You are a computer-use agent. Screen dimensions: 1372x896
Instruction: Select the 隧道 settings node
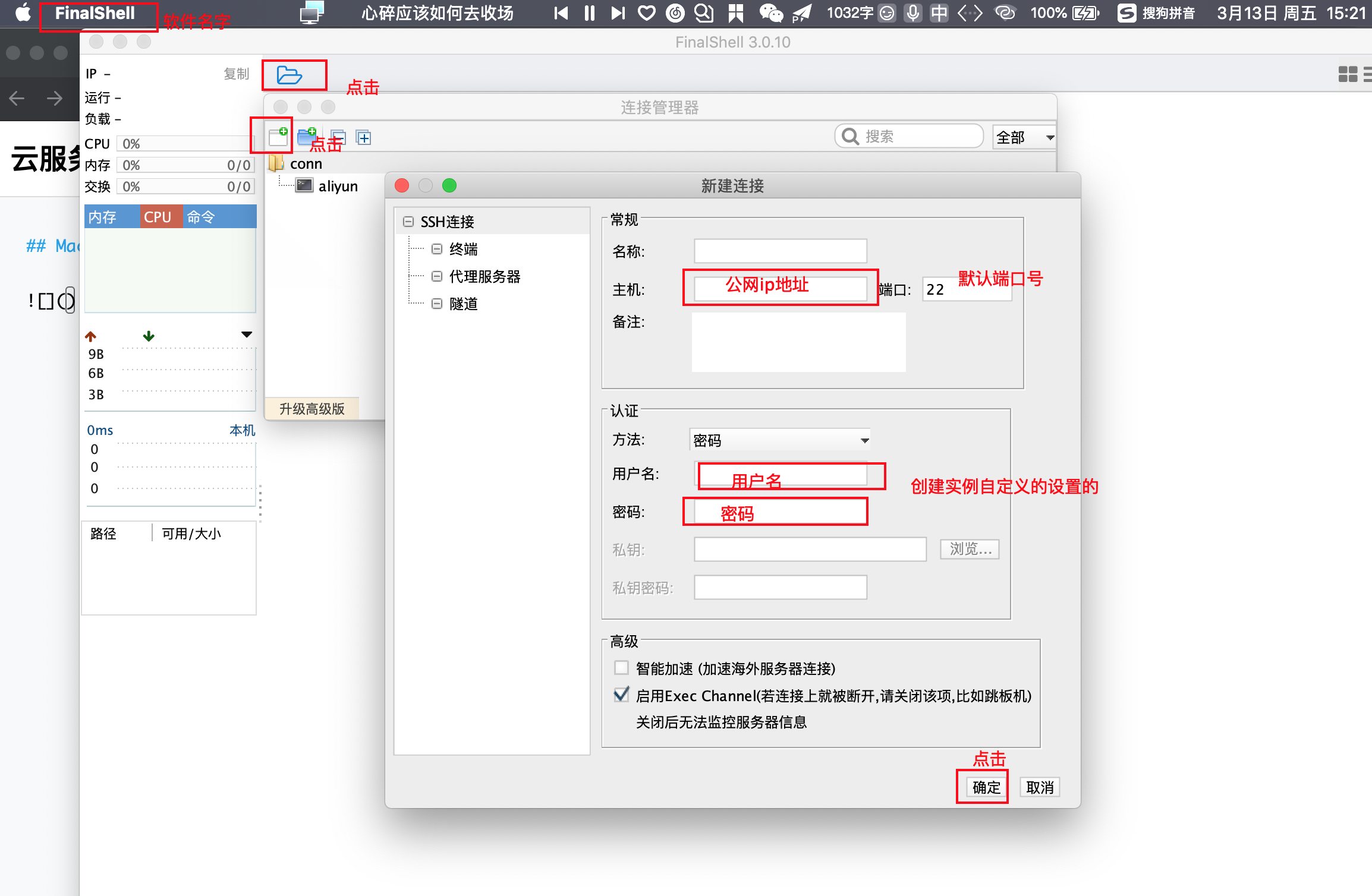pyautogui.click(x=463, y=304)
